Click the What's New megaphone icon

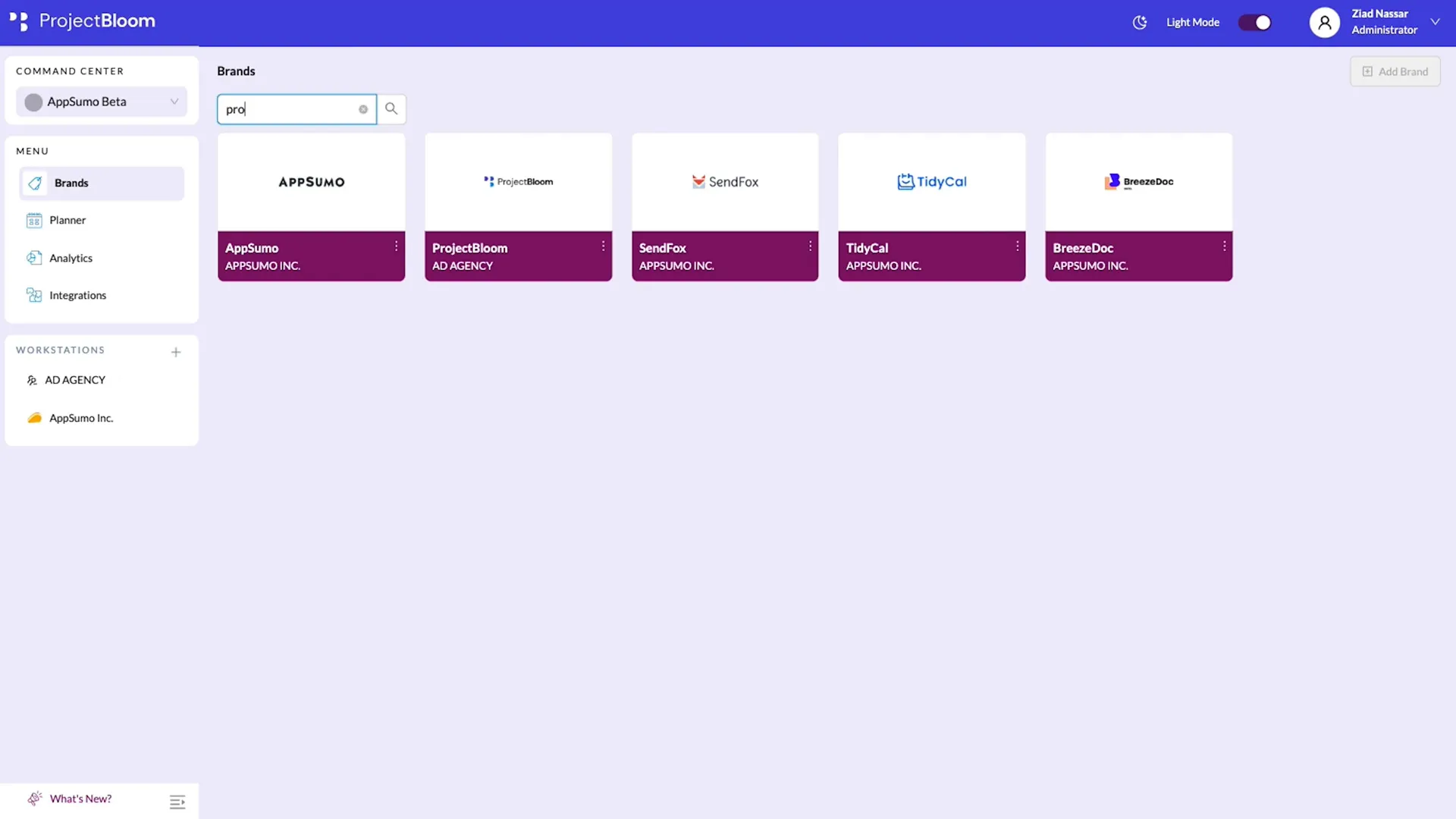[x=34, y=799]
